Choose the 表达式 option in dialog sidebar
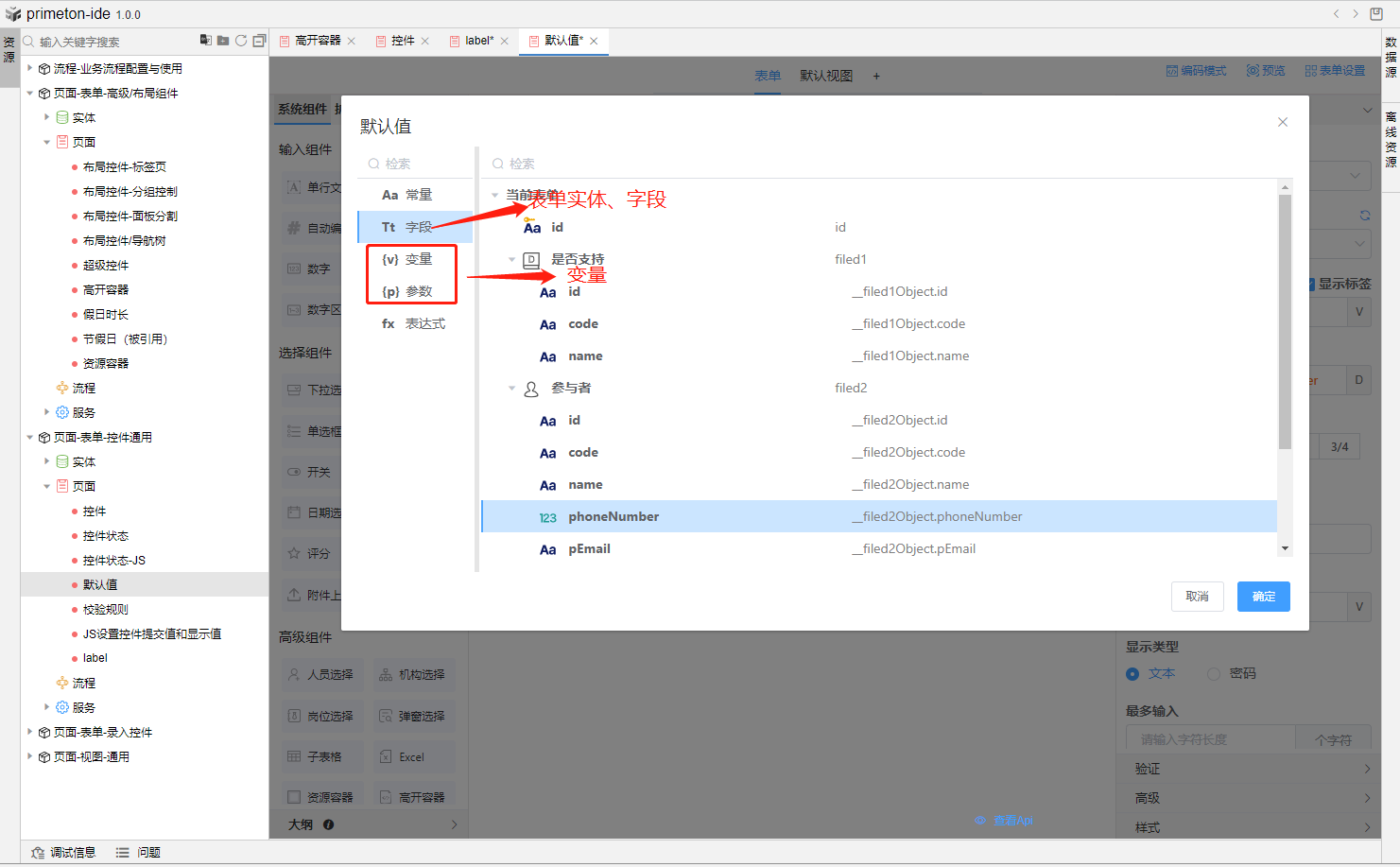 pos(414,323)
